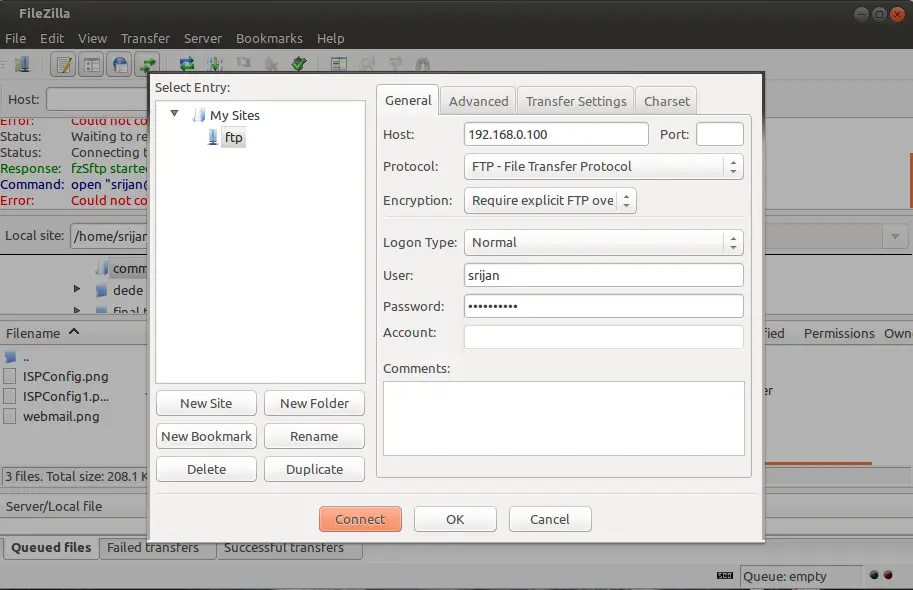Click the New Site button
The height and width of the screenshot is (590, 913).
point(206,403)
